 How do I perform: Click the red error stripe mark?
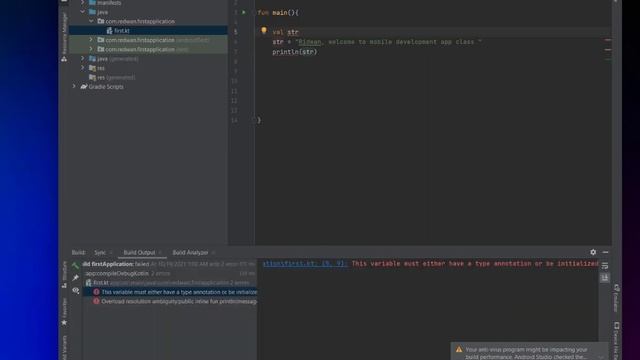click(x=608, y=40)
